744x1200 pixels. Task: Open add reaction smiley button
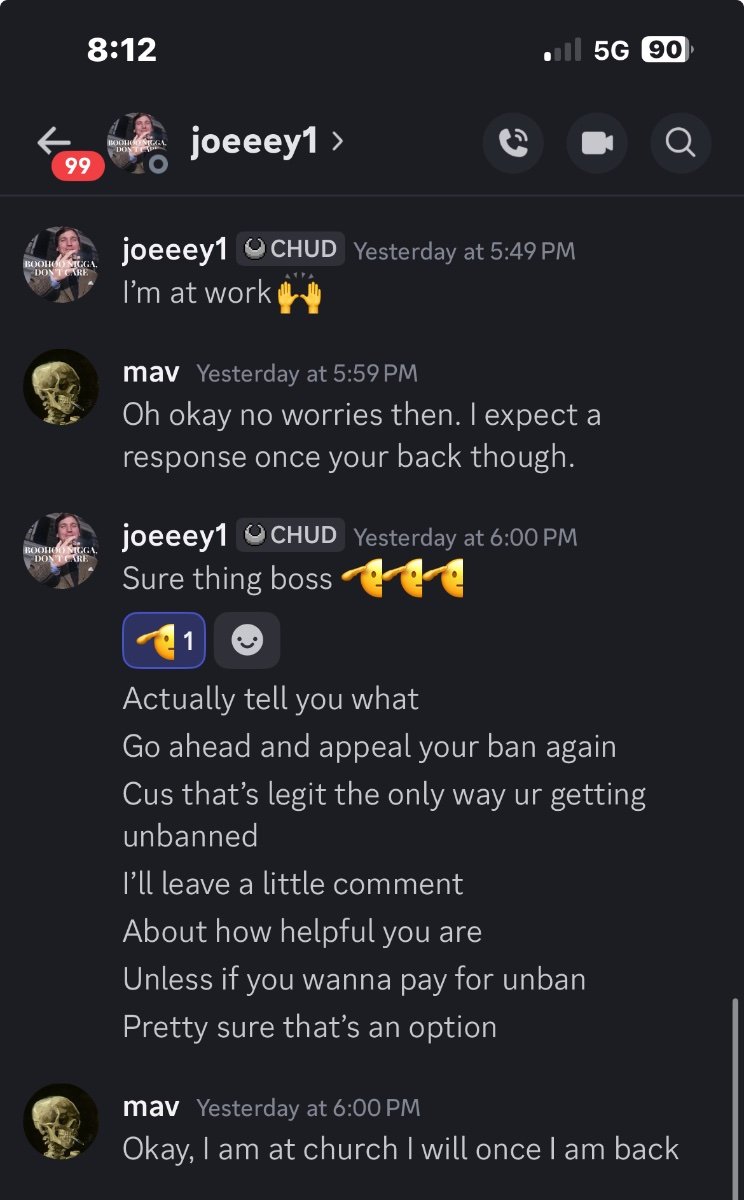(247, 640)
